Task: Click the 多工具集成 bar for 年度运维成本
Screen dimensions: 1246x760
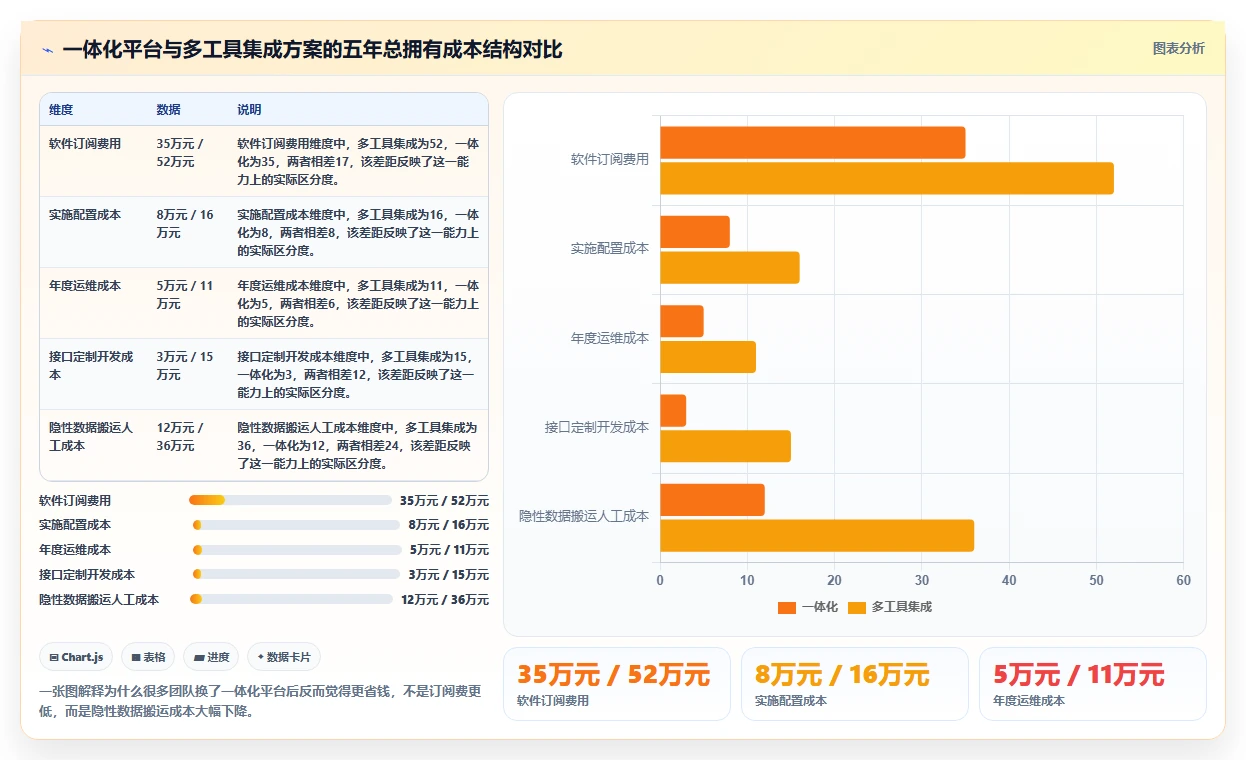Action: point(708,357)
